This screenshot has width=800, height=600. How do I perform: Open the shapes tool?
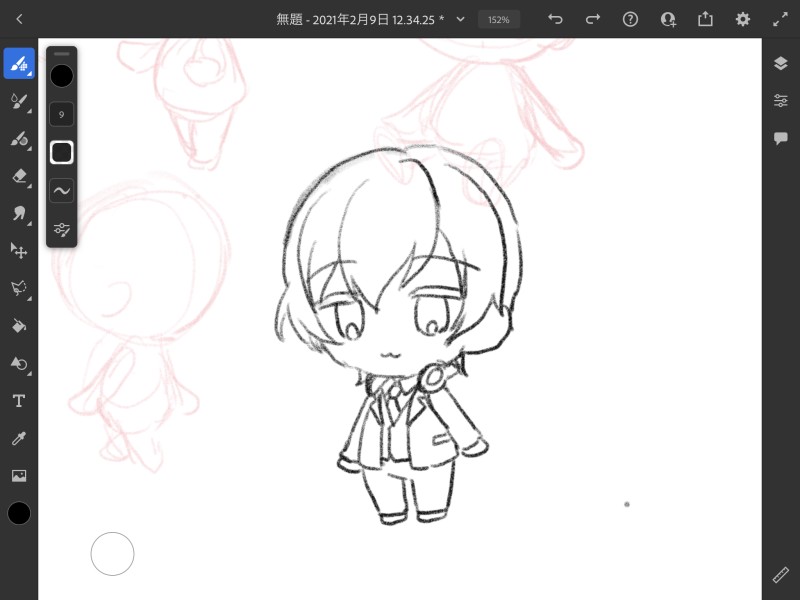(x=19, y=363)
